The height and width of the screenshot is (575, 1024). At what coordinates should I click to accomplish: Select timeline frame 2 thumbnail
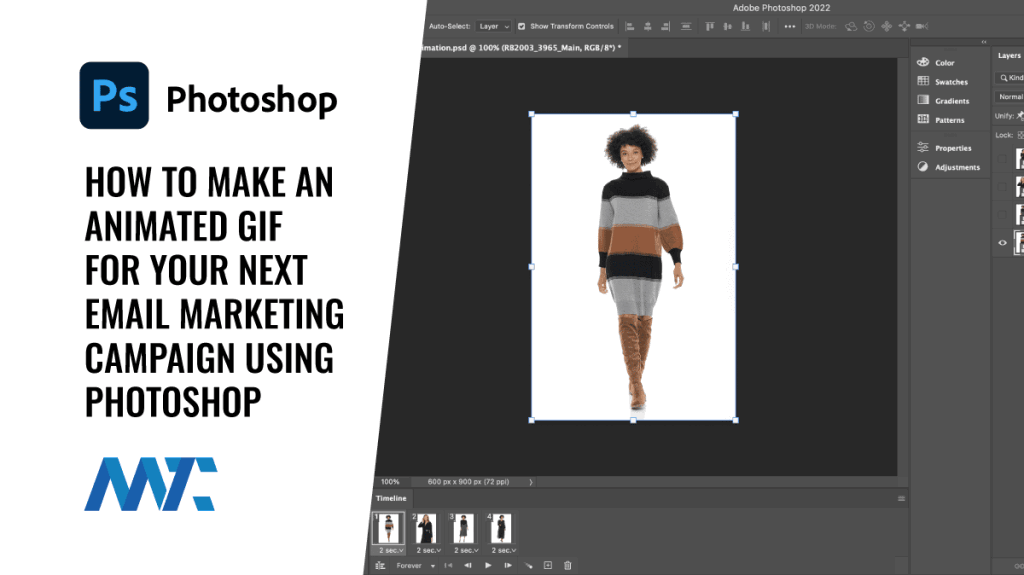(426, 529)
